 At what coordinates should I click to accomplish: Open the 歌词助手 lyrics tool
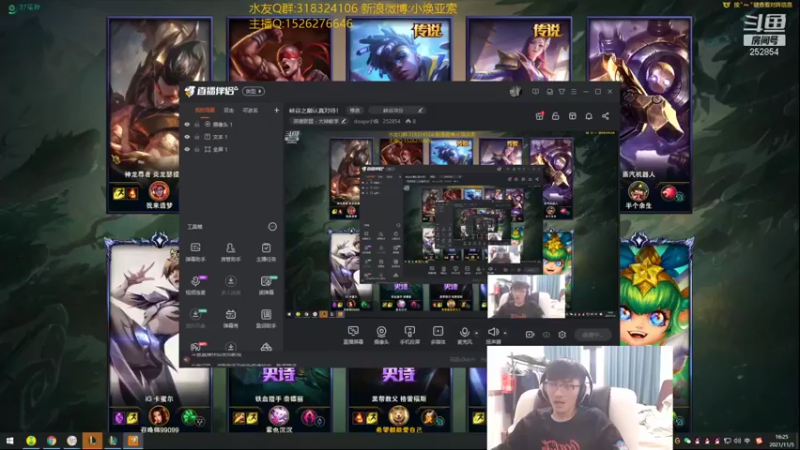[x=266, y=318]
